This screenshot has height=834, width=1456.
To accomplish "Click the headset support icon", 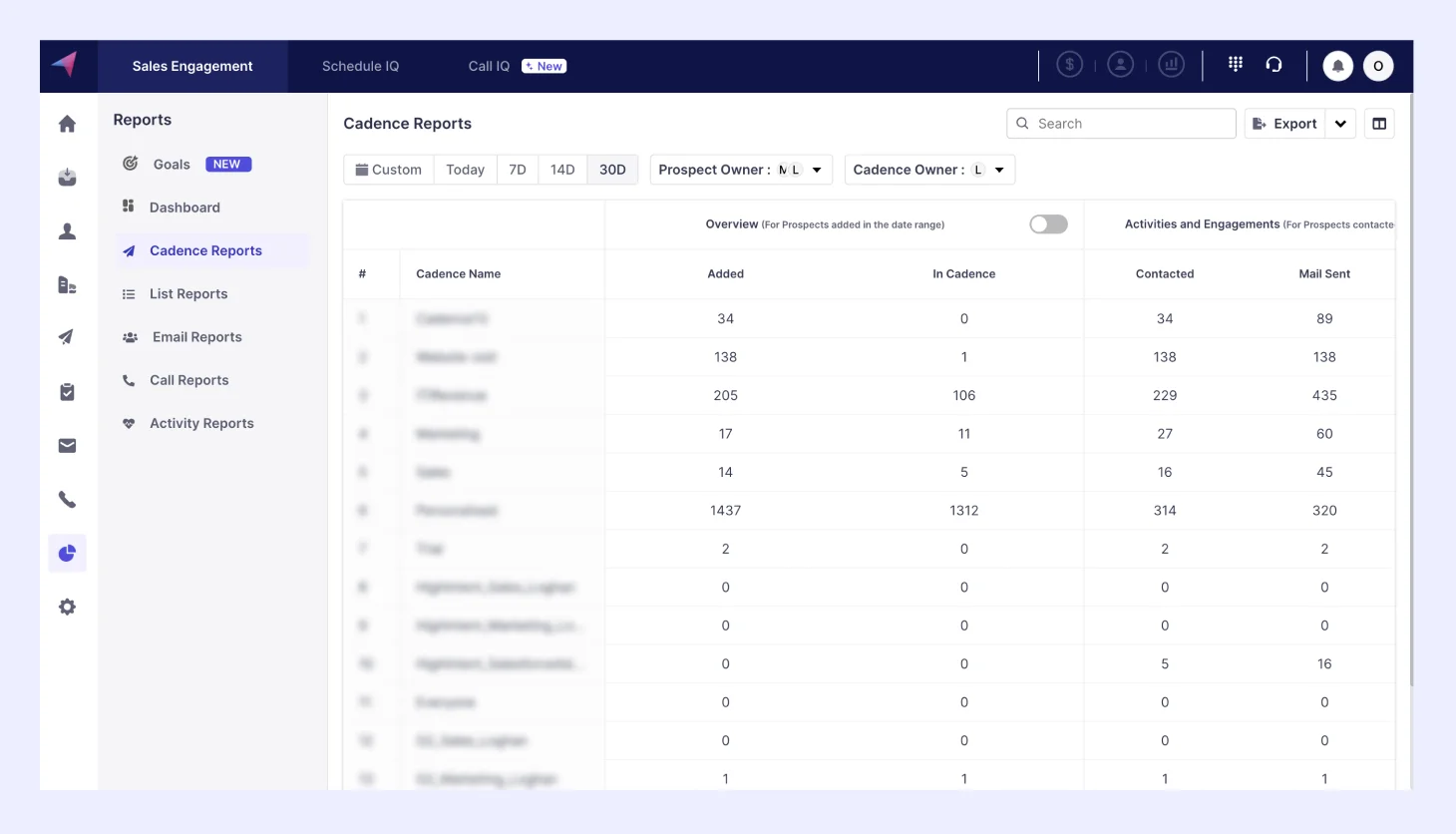I will (1274, 65).
